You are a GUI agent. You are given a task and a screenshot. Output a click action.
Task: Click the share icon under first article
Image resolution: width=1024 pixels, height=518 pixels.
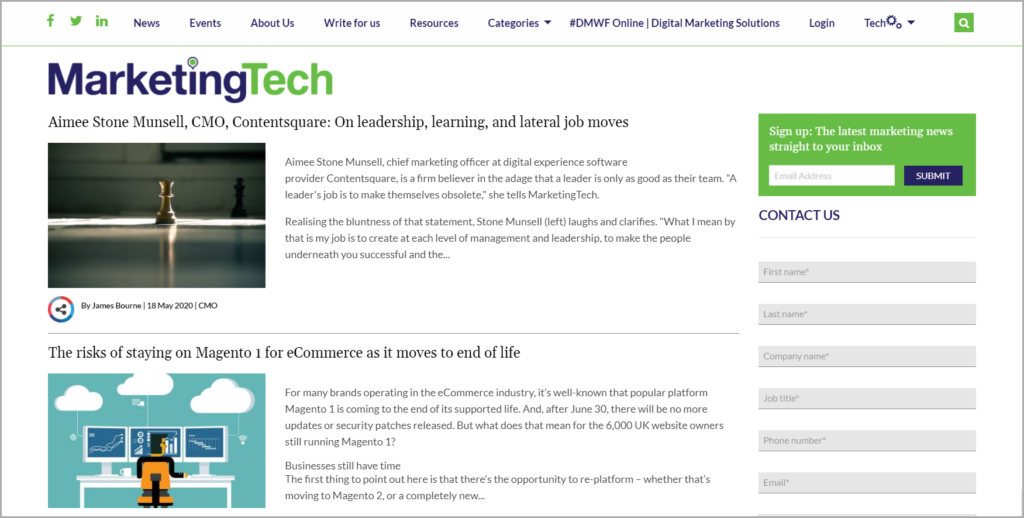(61, 310)
